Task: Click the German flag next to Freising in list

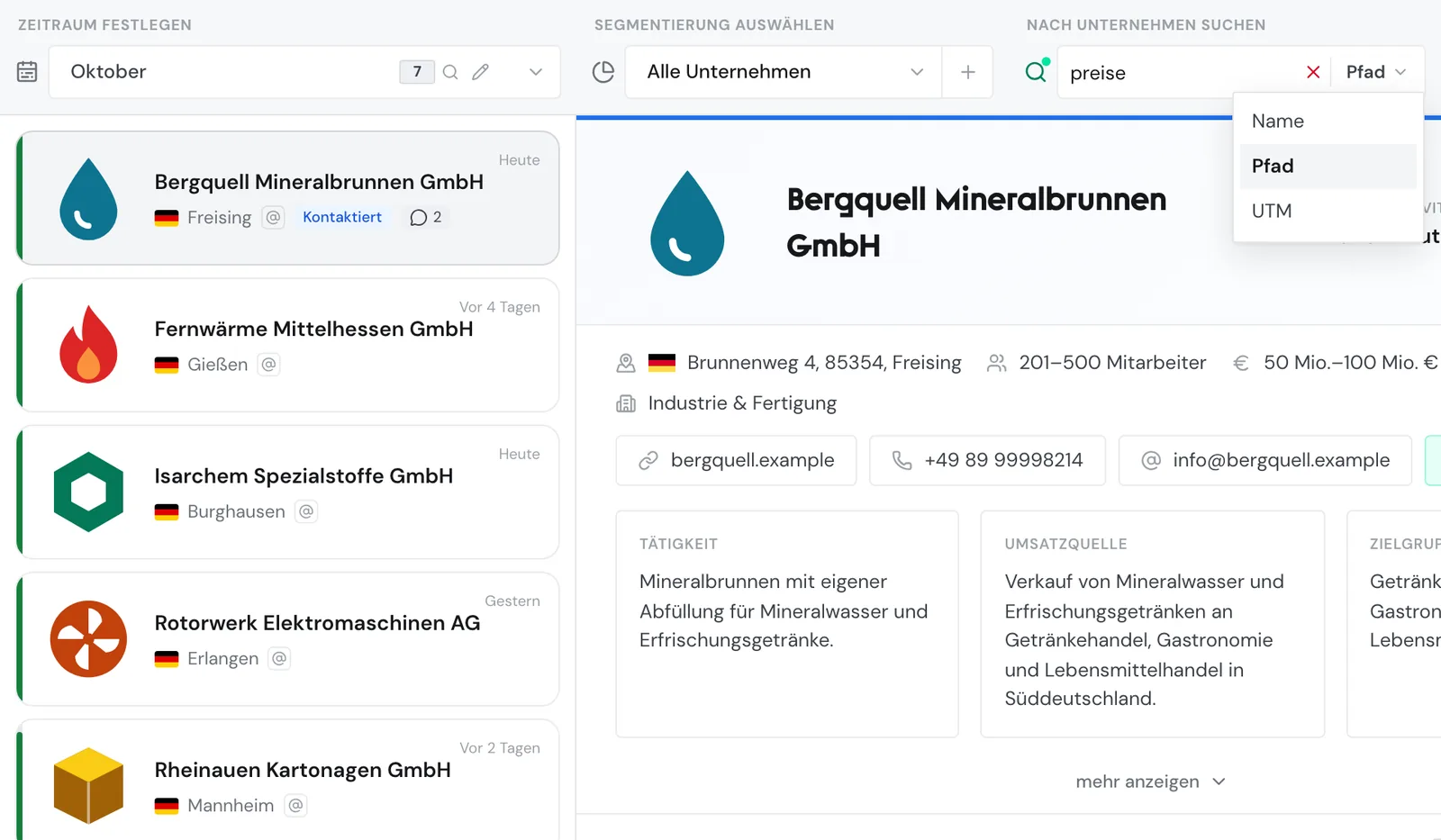Action: click(x=167, y=218)
